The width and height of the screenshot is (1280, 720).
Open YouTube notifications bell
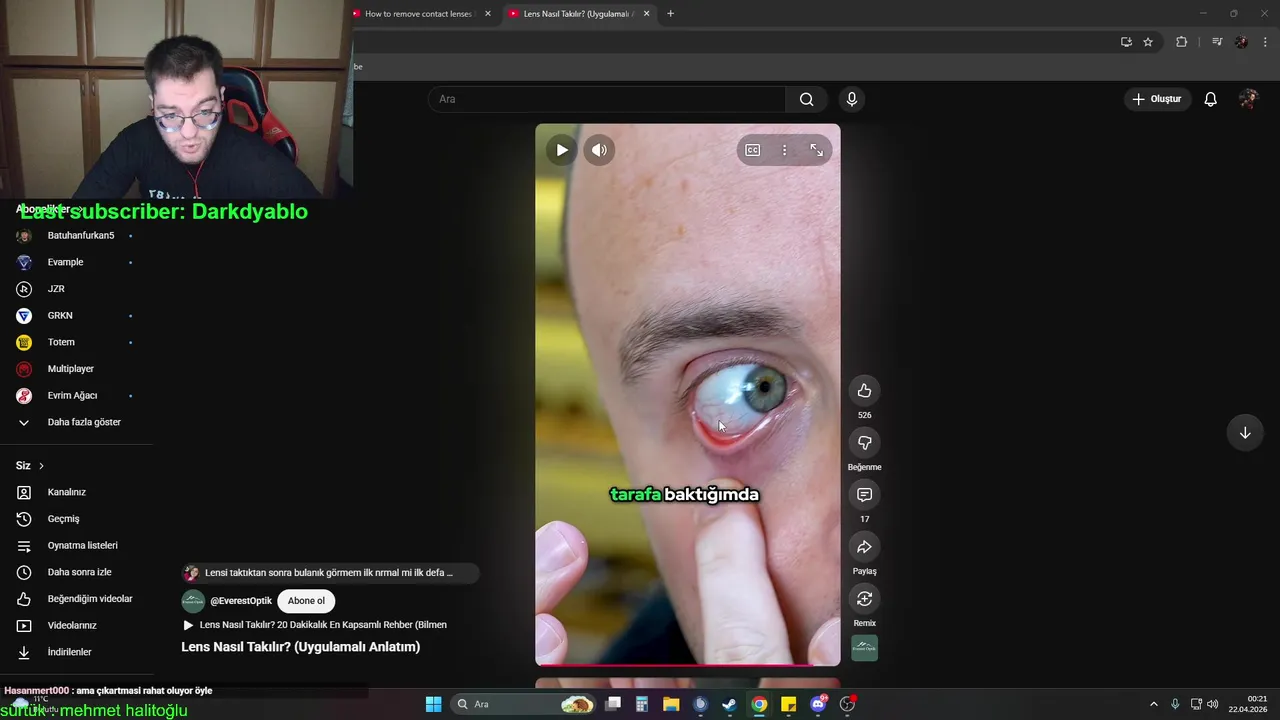(1210, 99)
